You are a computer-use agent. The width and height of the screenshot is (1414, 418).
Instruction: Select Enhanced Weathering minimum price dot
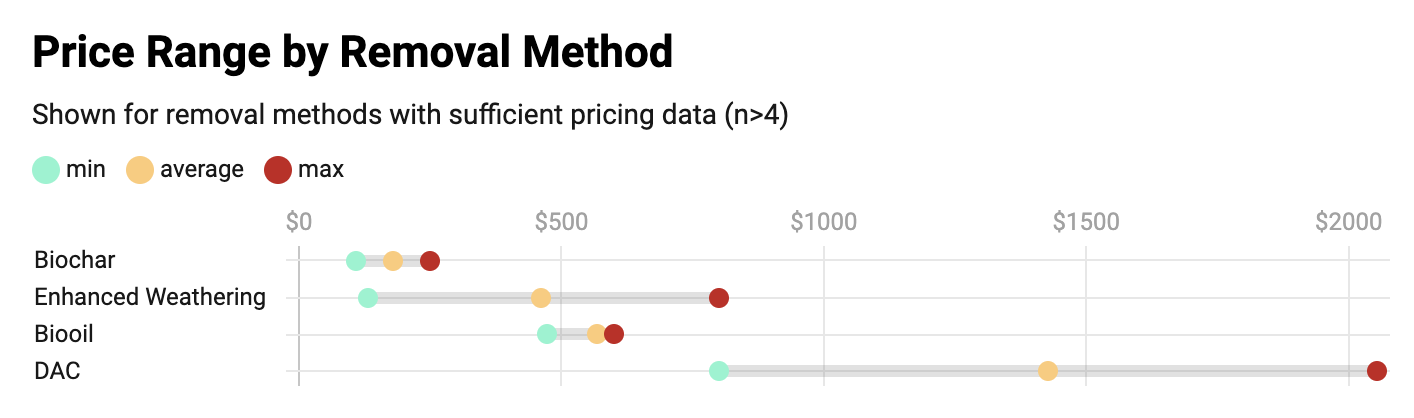click(x=367, y=298)
